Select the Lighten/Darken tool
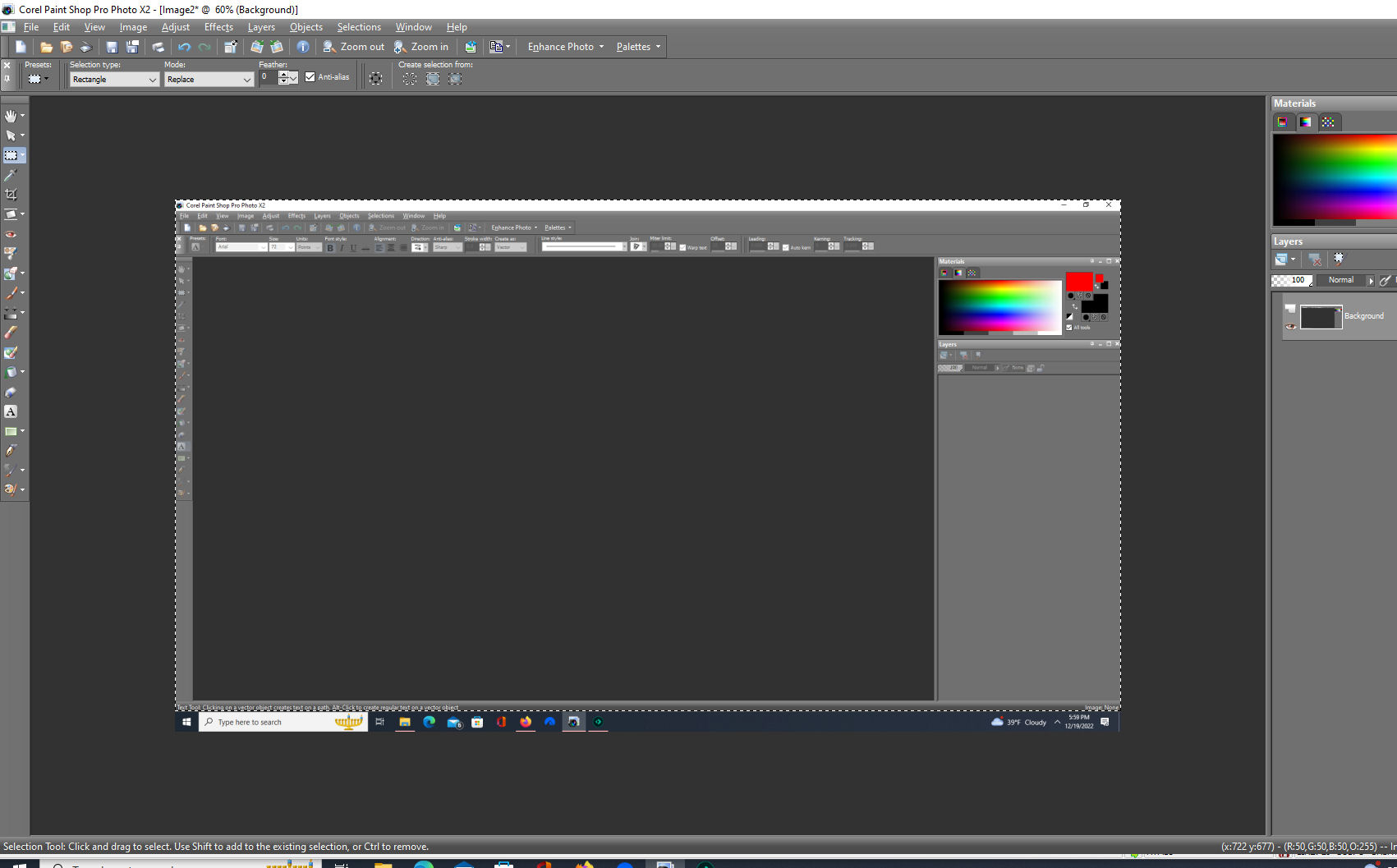Screen dimensions: 1397x868 (11, 313)
